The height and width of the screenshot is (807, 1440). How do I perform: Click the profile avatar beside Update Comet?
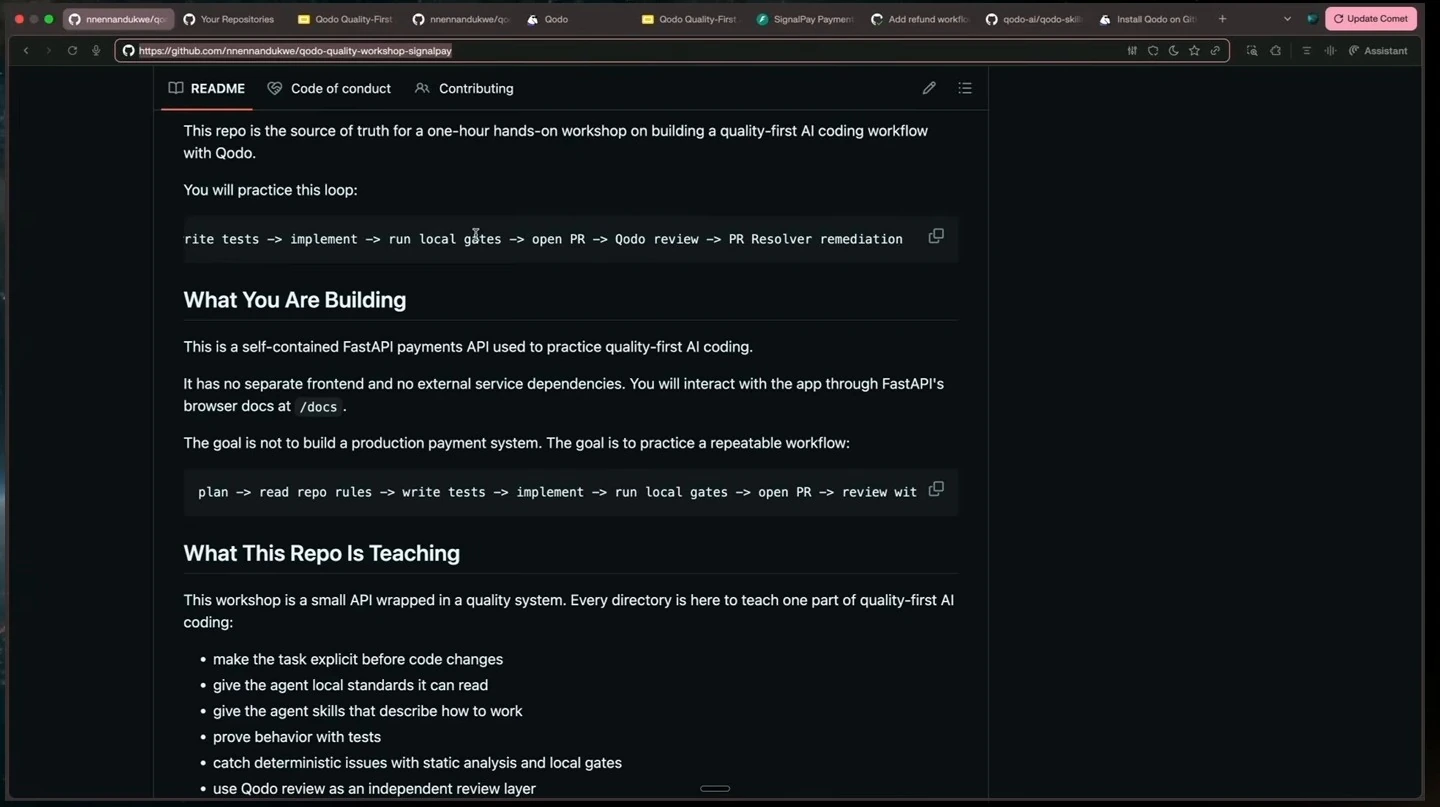(1312, 19)
